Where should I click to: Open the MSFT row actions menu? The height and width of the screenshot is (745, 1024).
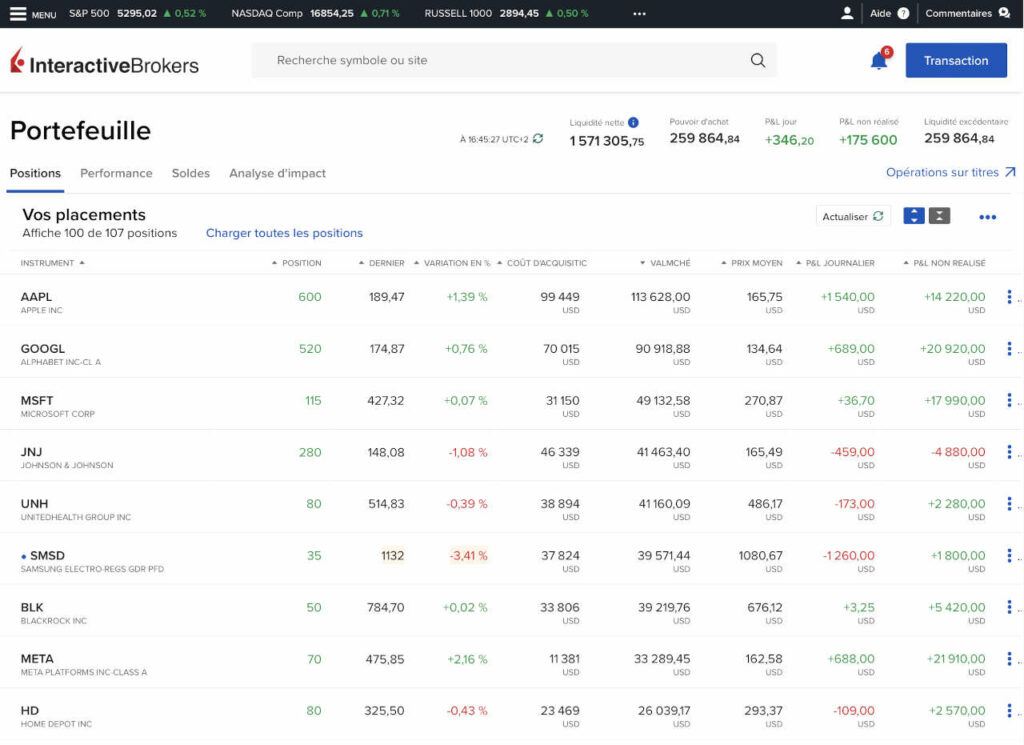(x=1009, y=400)
